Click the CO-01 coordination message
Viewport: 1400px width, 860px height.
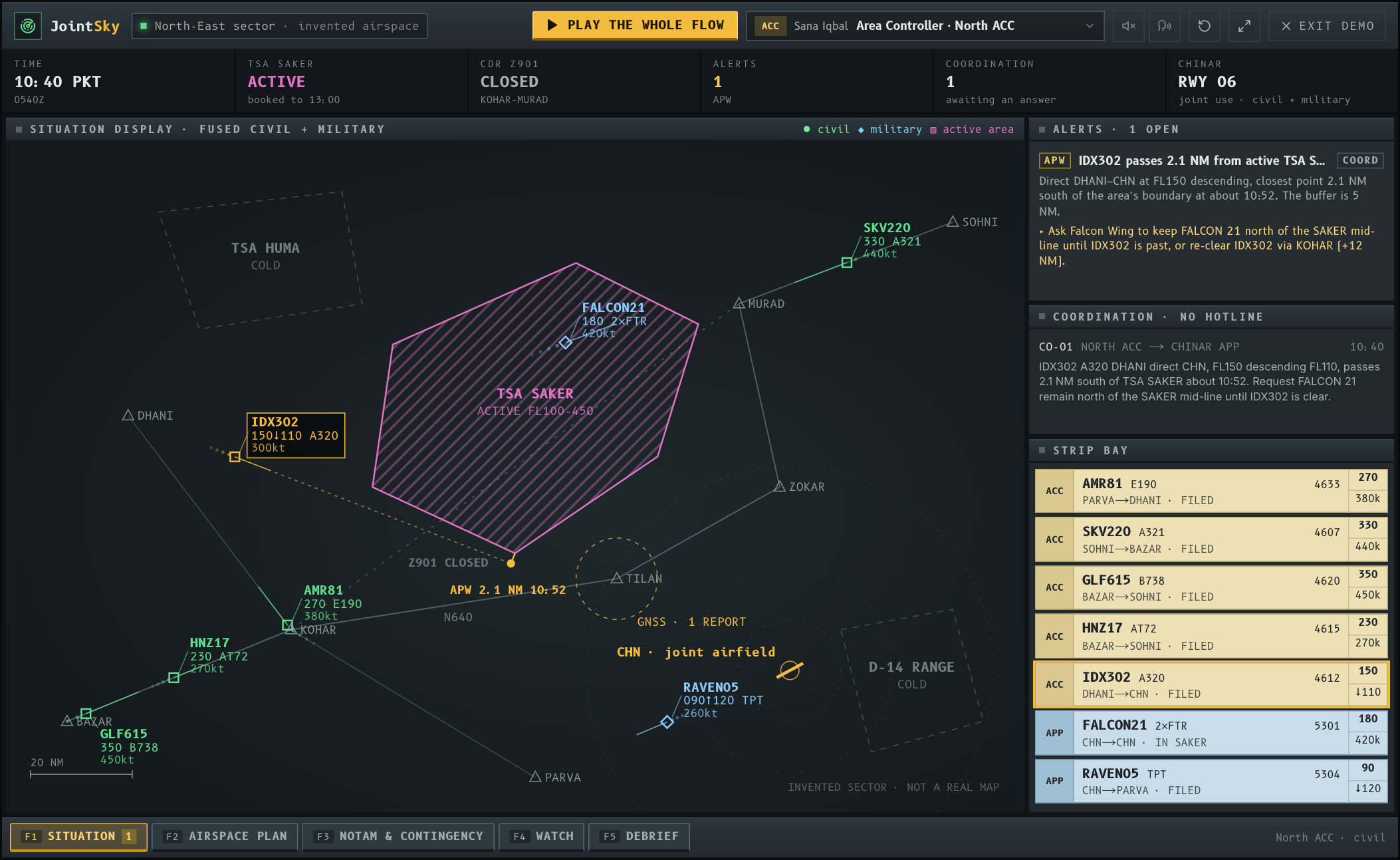click(x=1211, y=372)
